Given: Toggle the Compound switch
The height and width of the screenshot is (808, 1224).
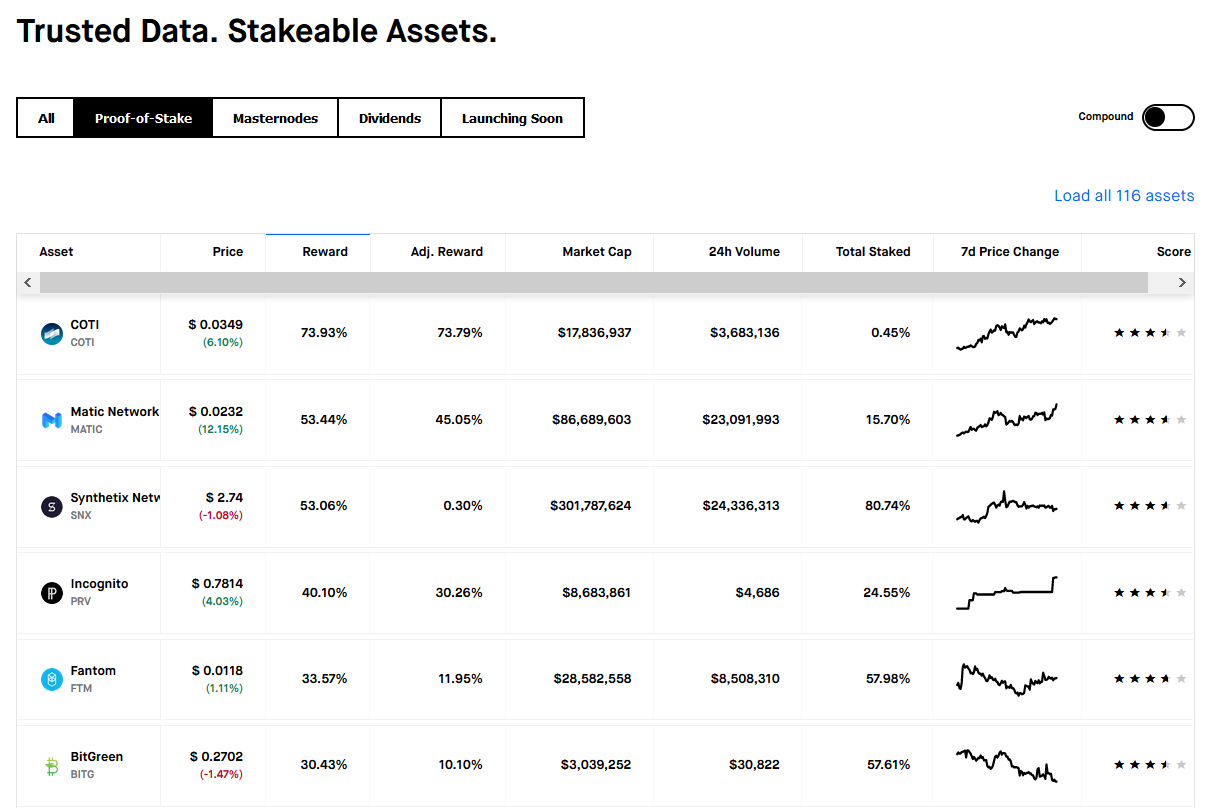Looking at the screenshot, I should [x=1168, y=117].
